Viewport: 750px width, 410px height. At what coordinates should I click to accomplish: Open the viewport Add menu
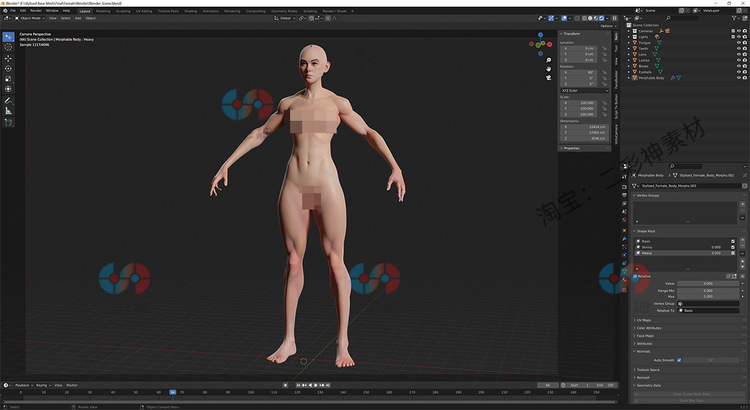coord(78,18)
